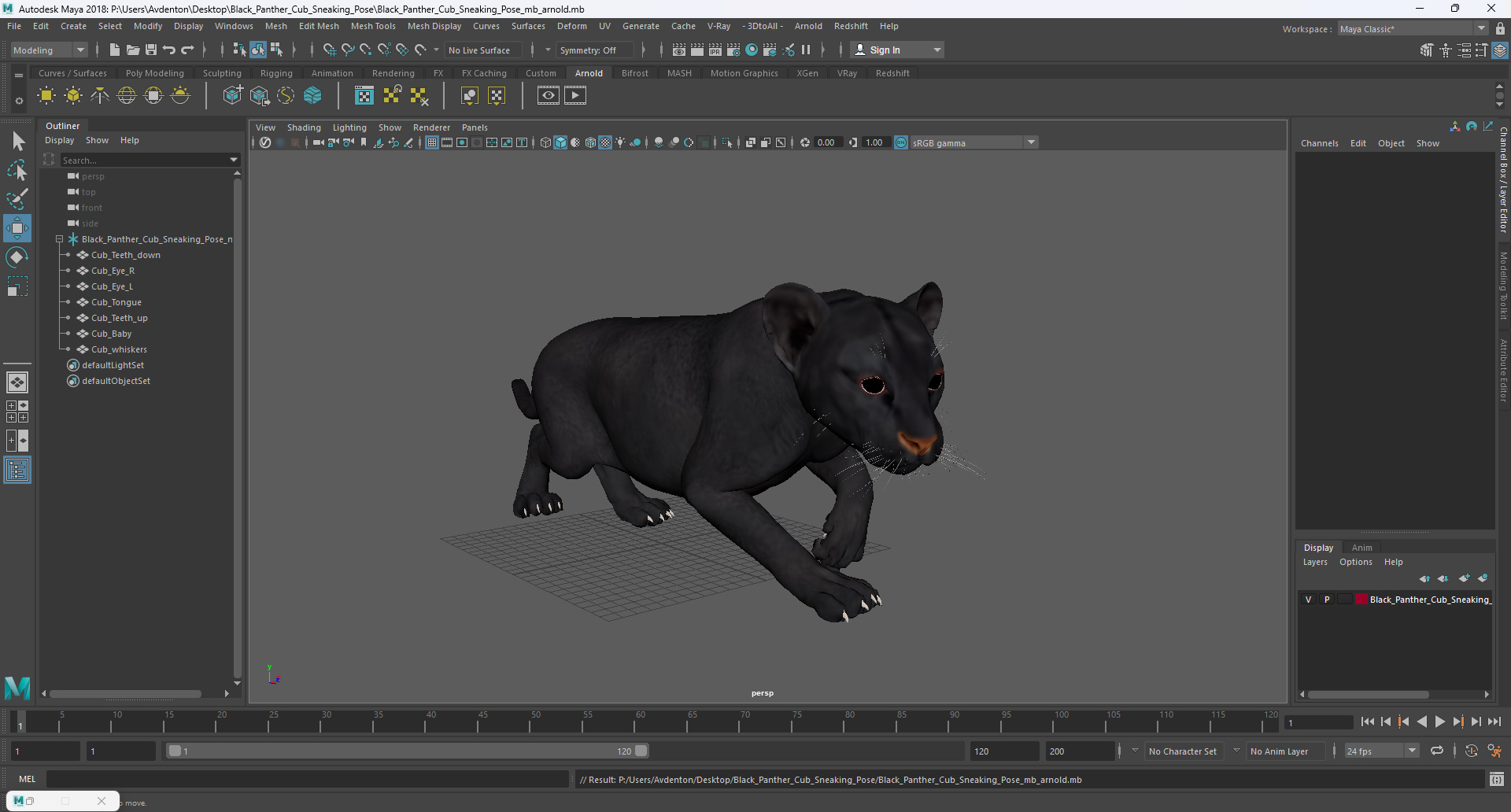Toggle playback loop button
Viewport: 1511px width, 812px height.
pos(1437,751)
